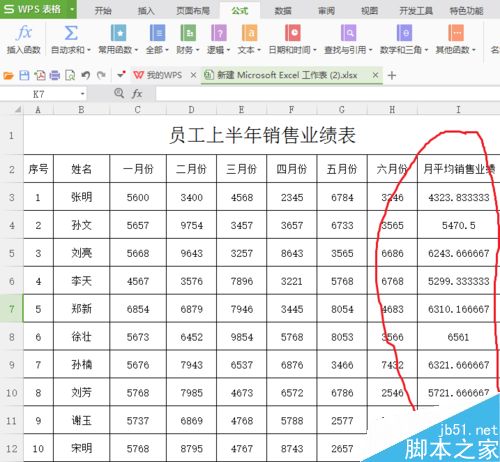Close the 我的WPS document tab
Image resolution: width=500 pixels, height=462 pixels.
[x=193, y=75]
